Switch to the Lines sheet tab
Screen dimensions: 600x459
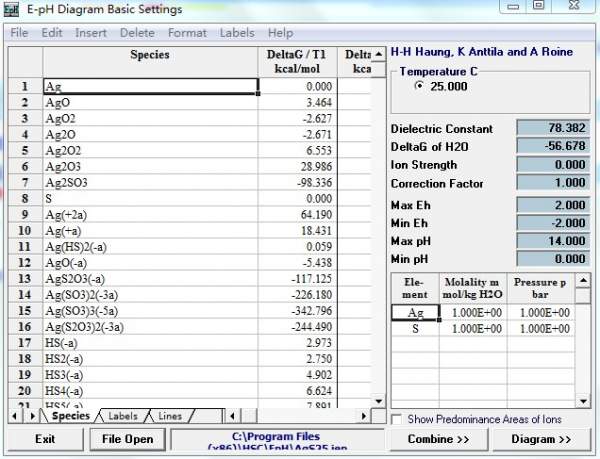tap(170, 416)
